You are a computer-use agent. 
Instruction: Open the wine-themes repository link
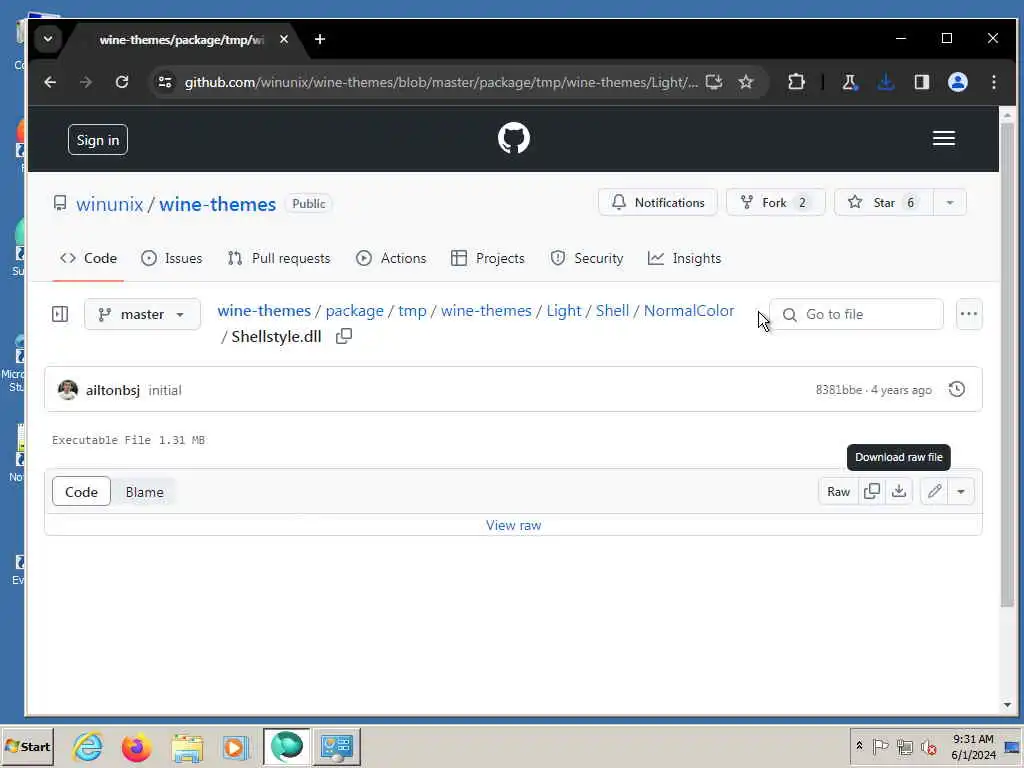(217, 204)
